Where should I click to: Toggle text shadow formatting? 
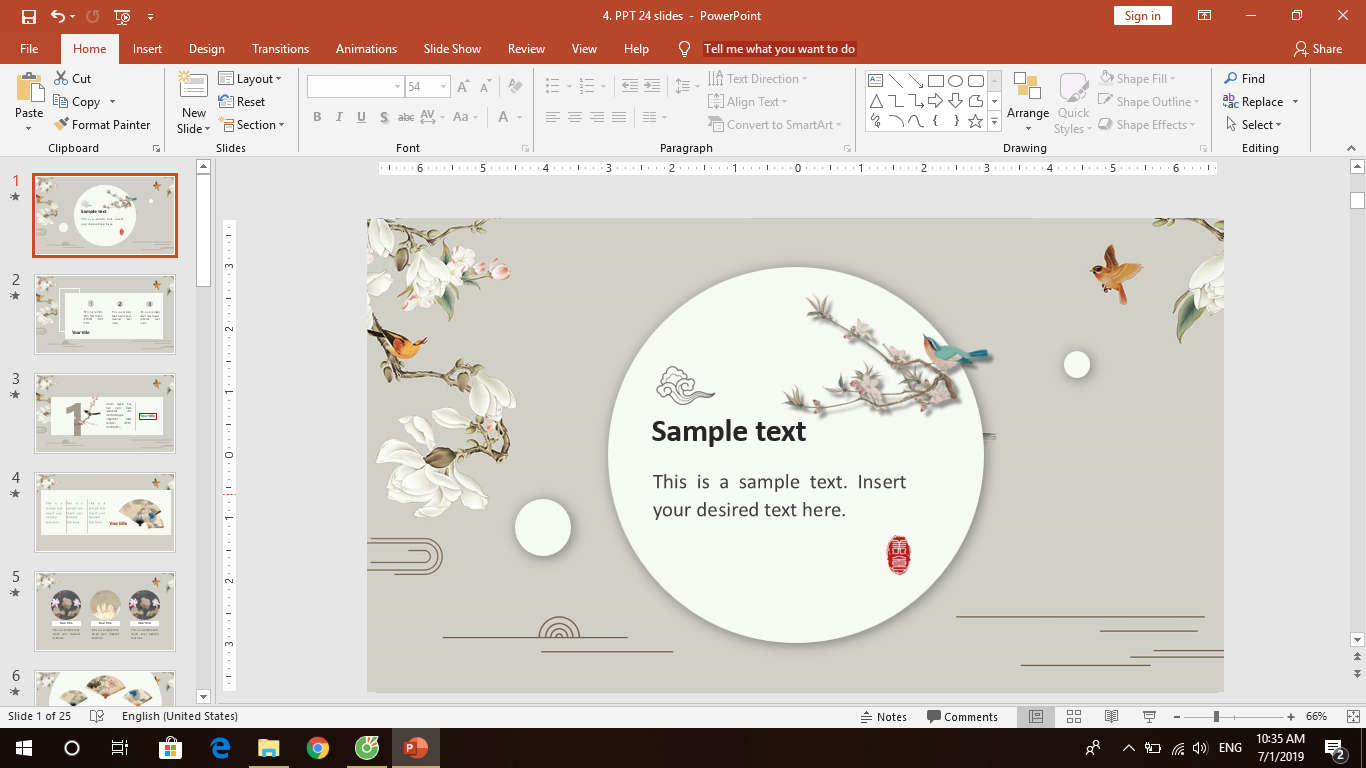(383, 117)
